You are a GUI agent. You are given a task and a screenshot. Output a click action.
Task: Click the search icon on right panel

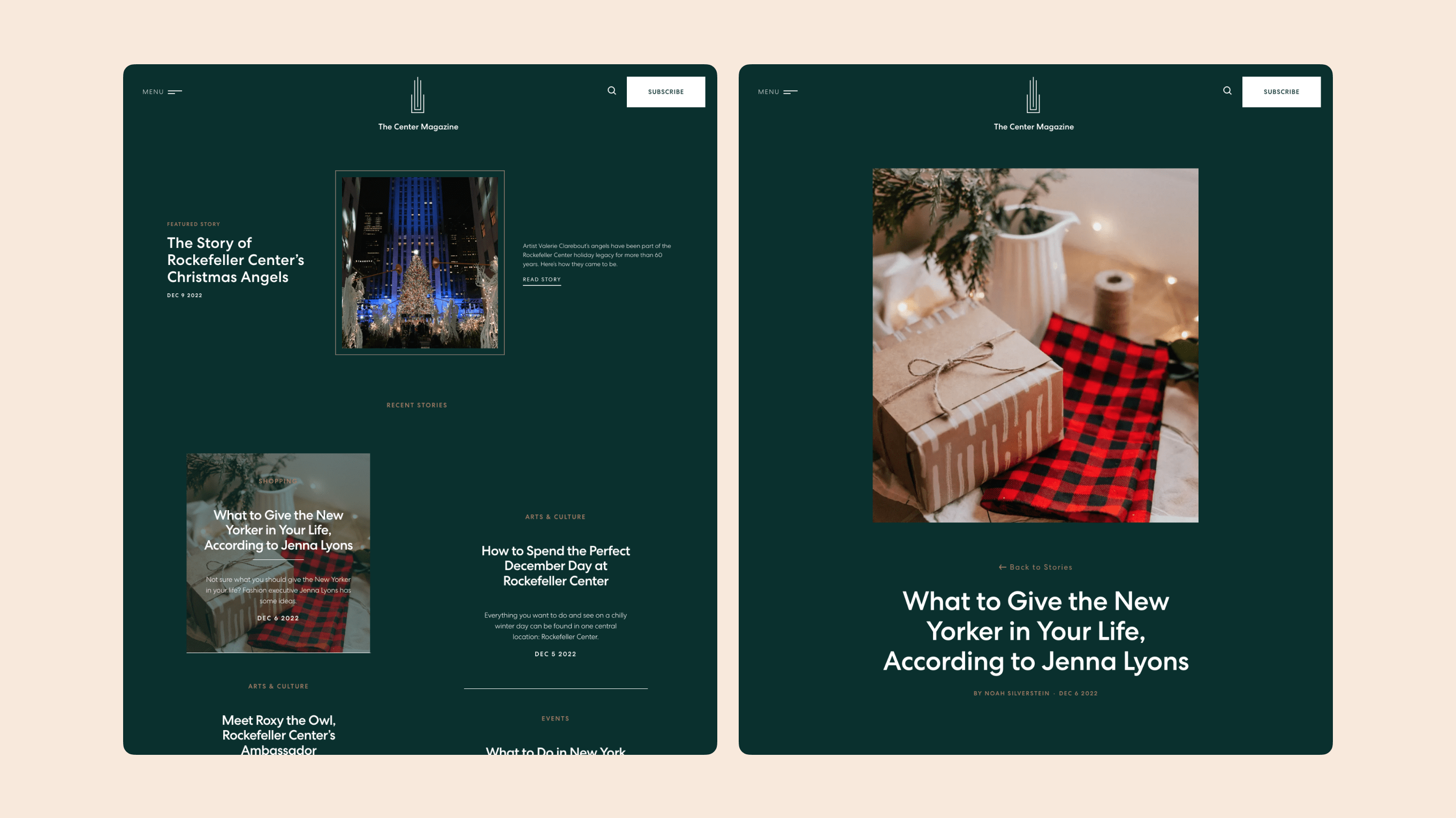1228,91
